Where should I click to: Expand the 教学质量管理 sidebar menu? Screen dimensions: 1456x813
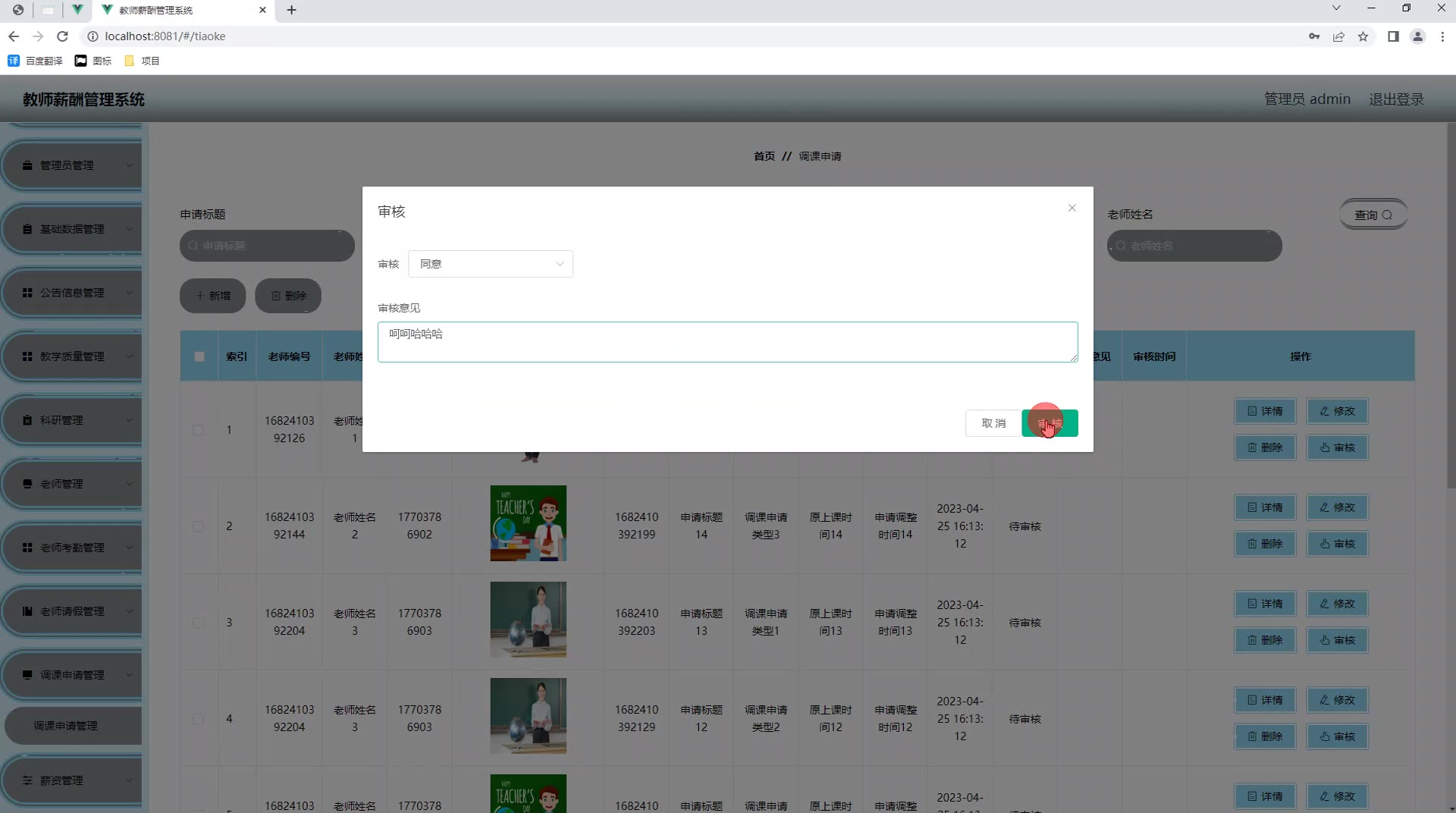click(73, 356)
